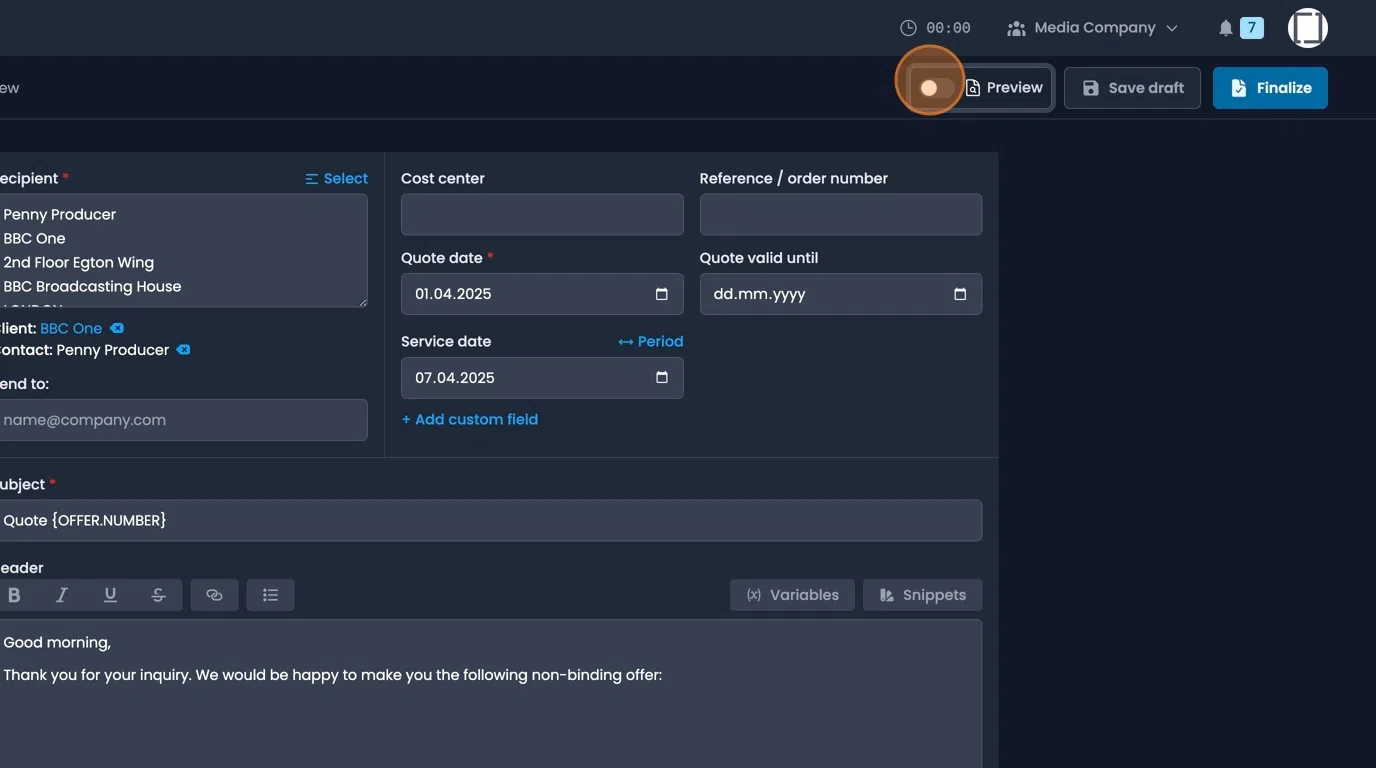Open notifications with the bell icon

1225,27
